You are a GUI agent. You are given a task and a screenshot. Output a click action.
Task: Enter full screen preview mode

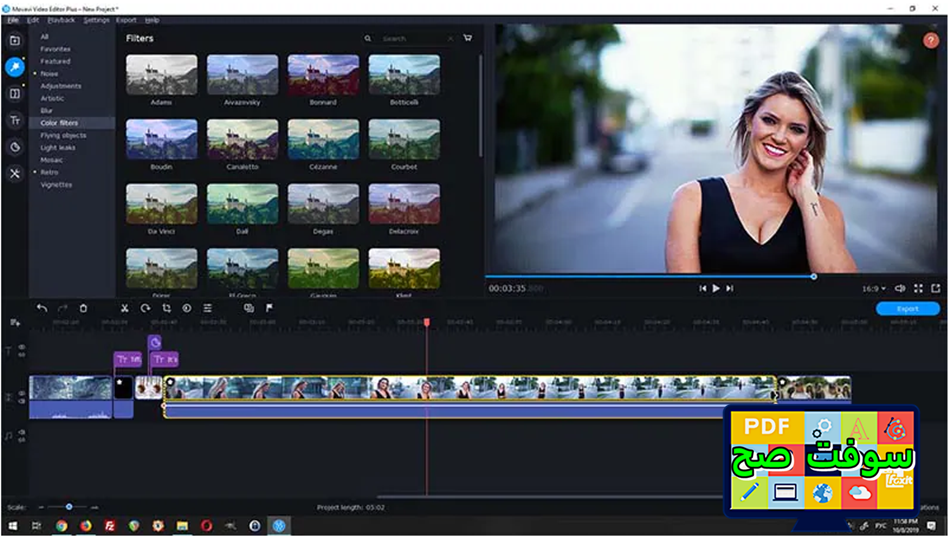(918, 289)
